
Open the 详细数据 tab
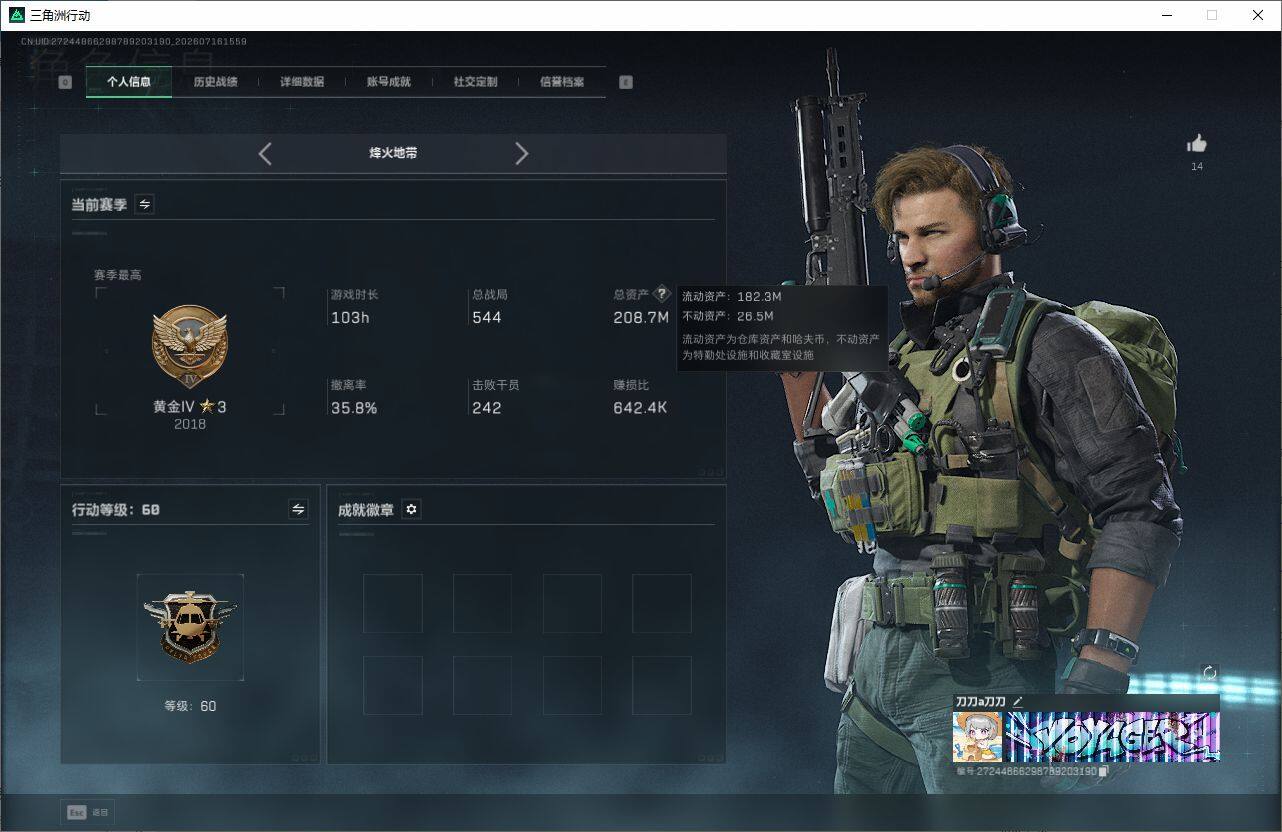(301, 82)
